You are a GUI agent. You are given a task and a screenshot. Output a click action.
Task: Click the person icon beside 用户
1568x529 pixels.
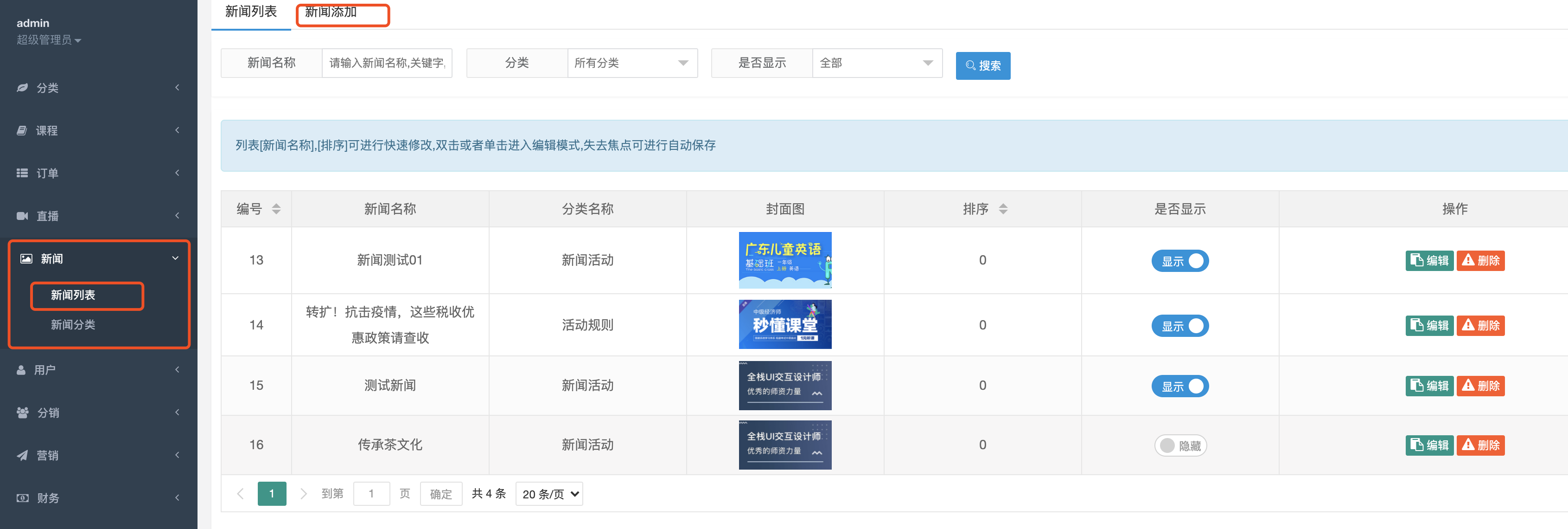(21, 370)
